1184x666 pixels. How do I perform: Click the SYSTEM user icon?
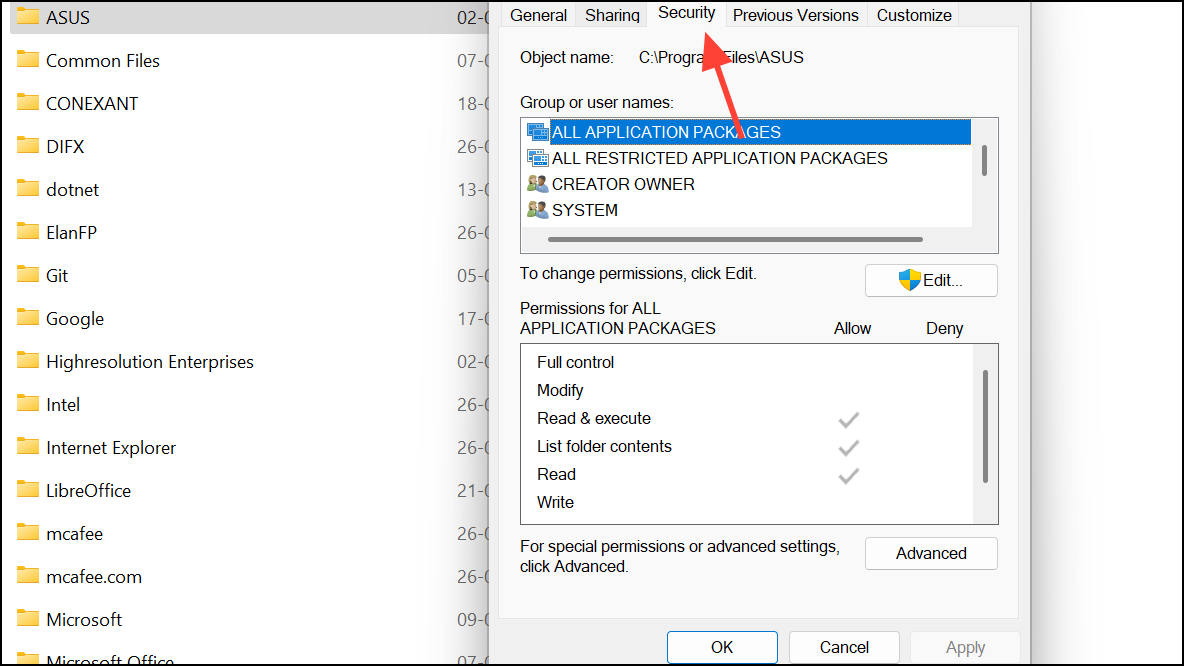[537, 210]
